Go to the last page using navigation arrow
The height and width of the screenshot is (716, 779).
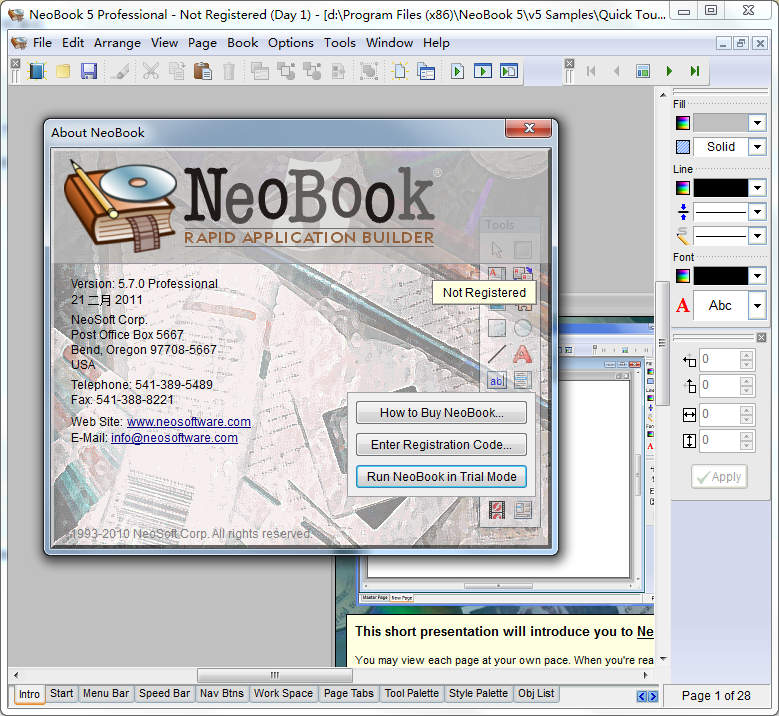(695, 71)
